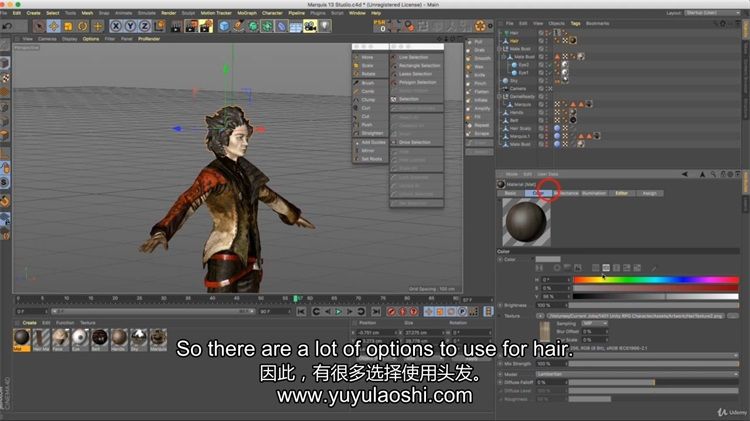Collapse the top-level Male Bust null

[499, 49]
